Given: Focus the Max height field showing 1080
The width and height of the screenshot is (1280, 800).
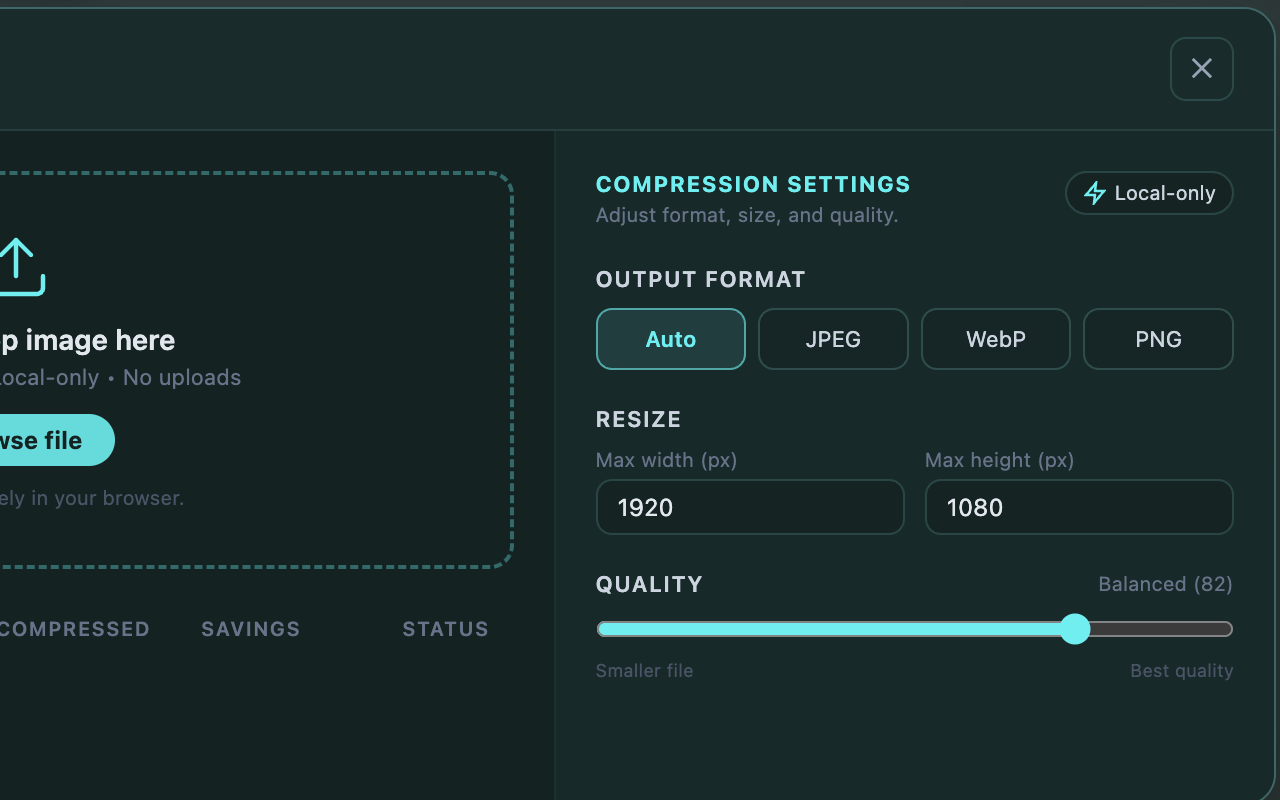Looking at the screenshot, I should 1079,507.
